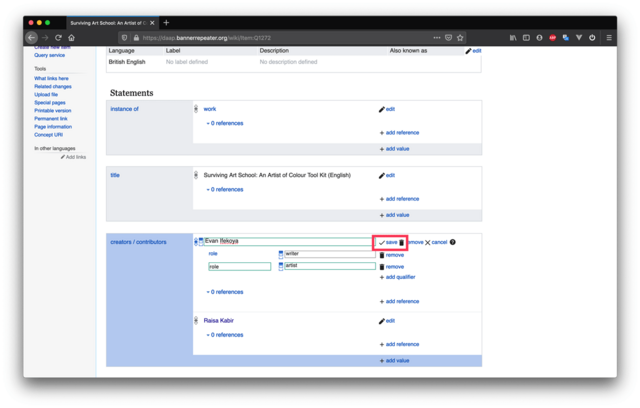640x408 pixels.
Task: Cancel editing the creators statement
Action: click(x=436, y=242)
